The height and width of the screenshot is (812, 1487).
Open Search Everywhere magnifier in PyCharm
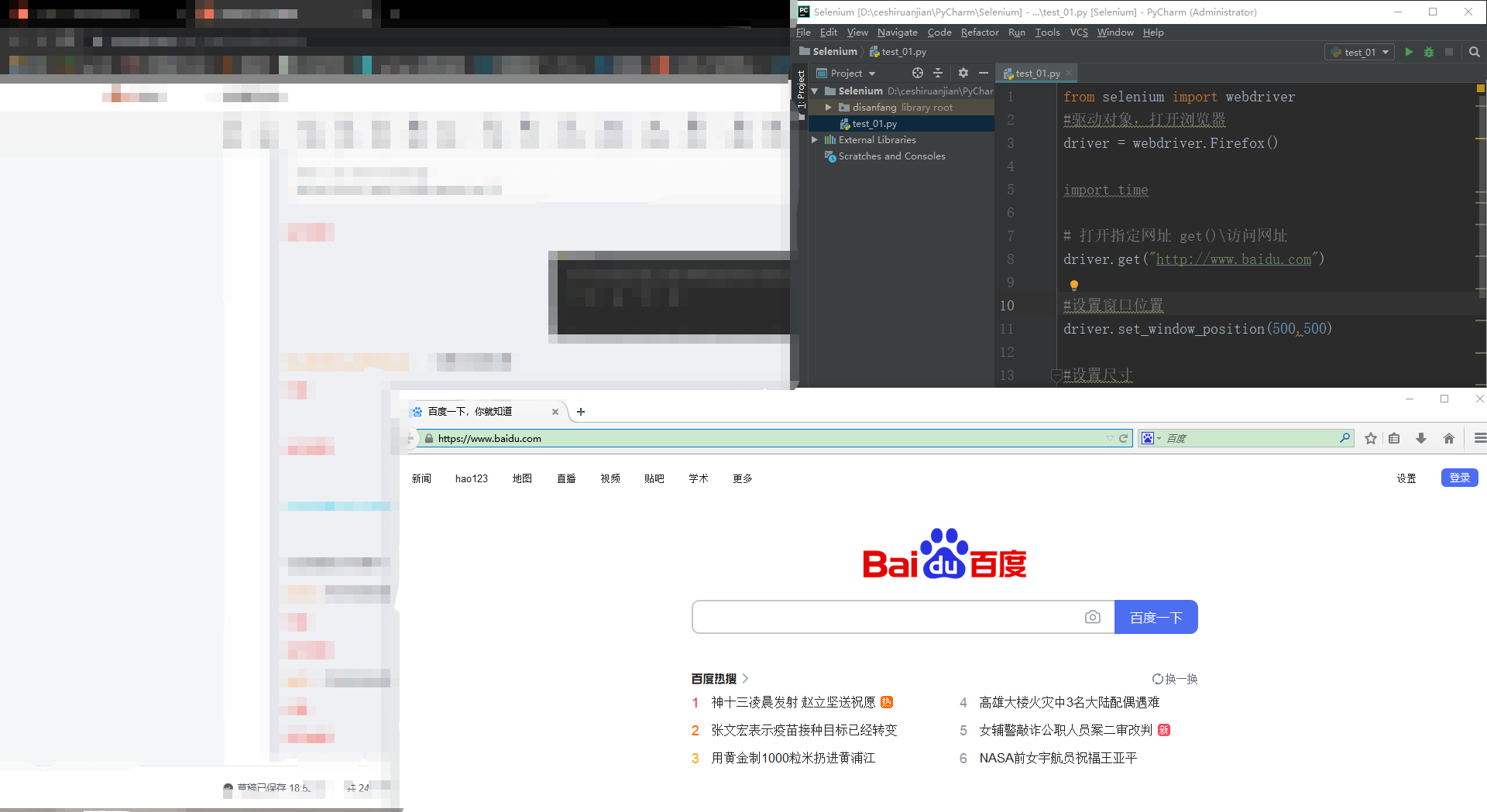click(1475, 52)
